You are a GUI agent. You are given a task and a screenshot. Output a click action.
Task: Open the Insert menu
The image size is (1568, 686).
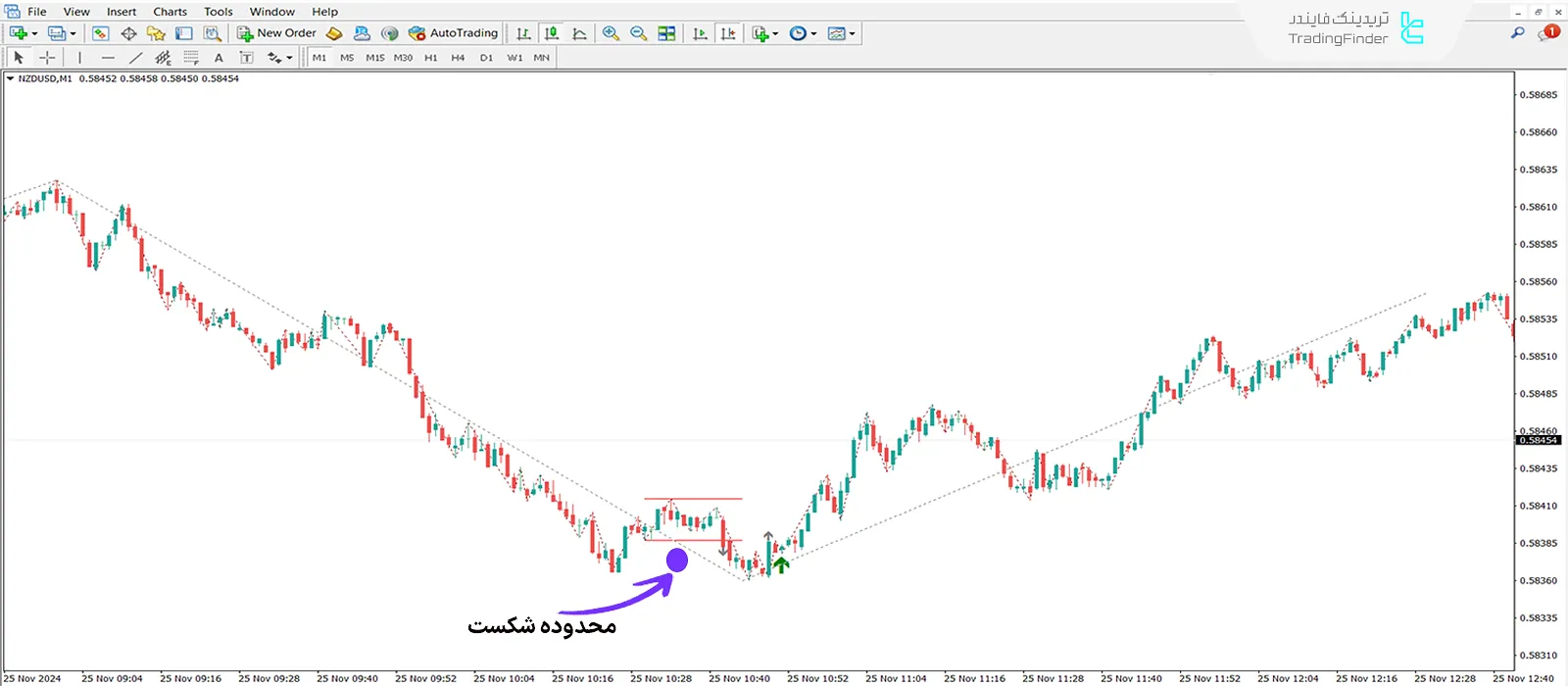click(122, 12)
